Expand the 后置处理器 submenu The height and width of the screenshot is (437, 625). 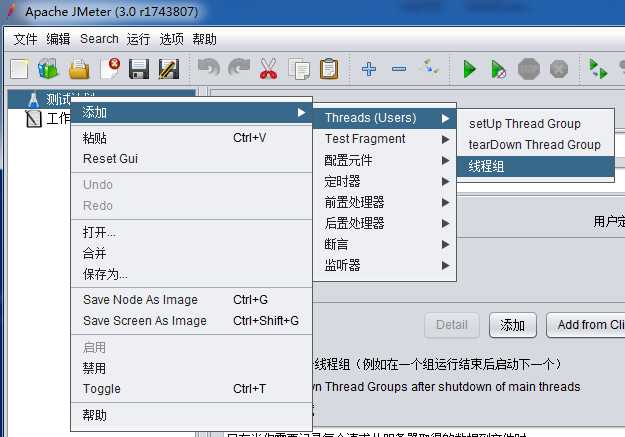pos(385,223)
